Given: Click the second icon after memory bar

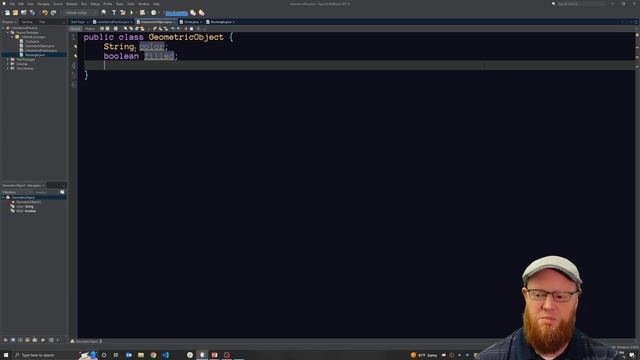Looking at the screenshot, I should point(202,13).
